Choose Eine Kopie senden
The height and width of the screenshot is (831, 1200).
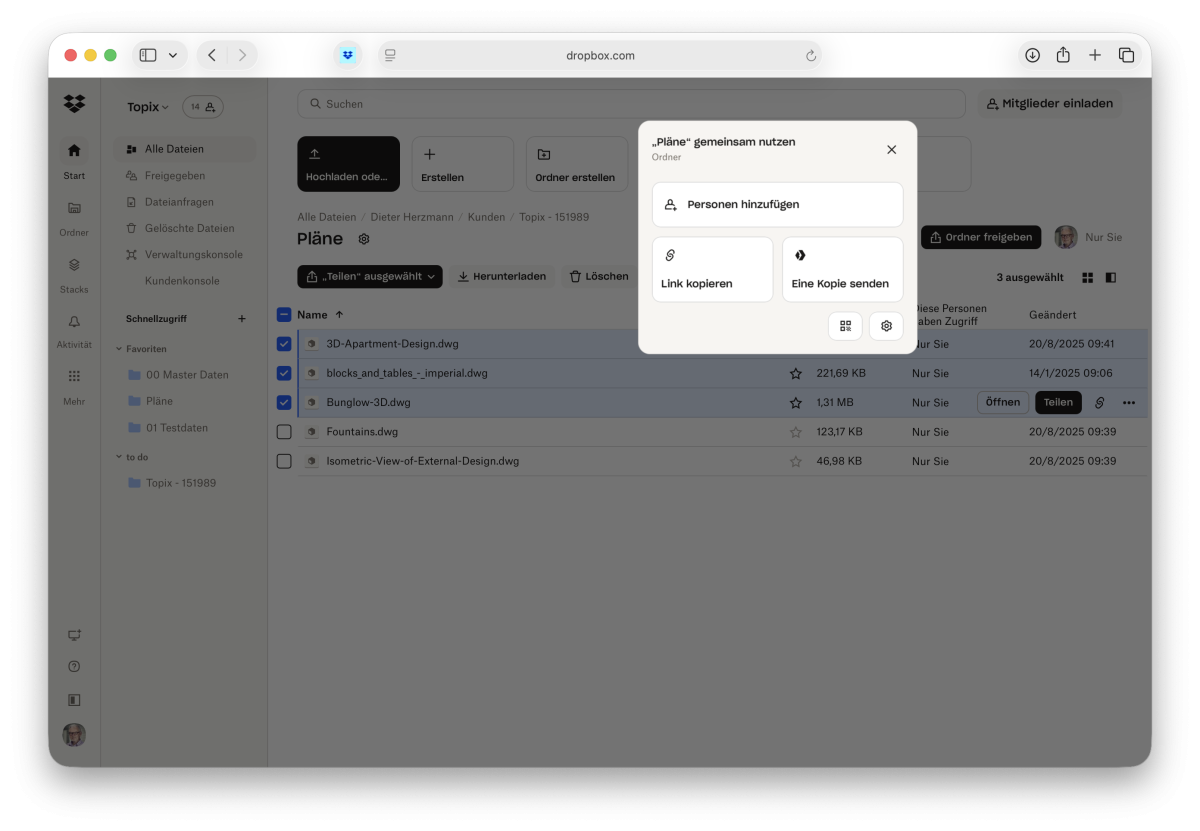pyautogui.click(x=843, y=269)
